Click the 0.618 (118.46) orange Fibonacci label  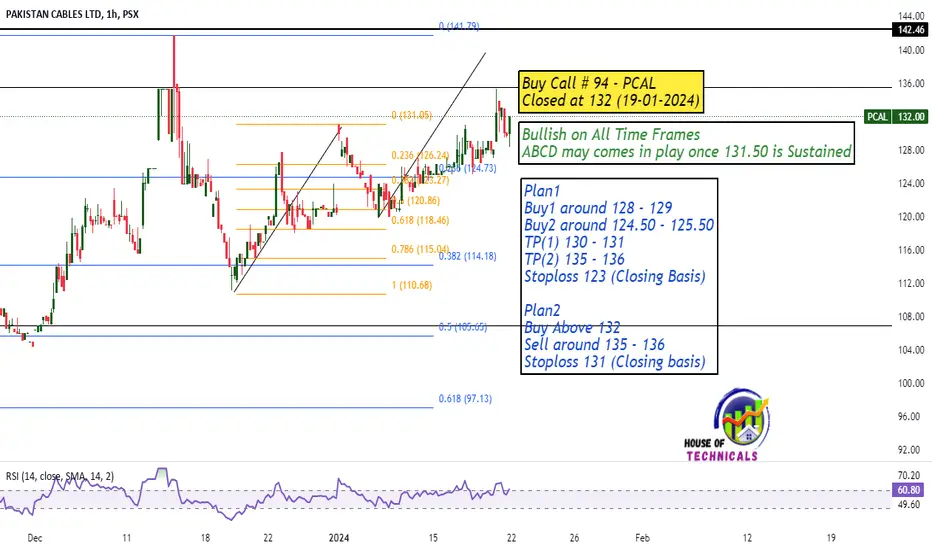point(420,220)
